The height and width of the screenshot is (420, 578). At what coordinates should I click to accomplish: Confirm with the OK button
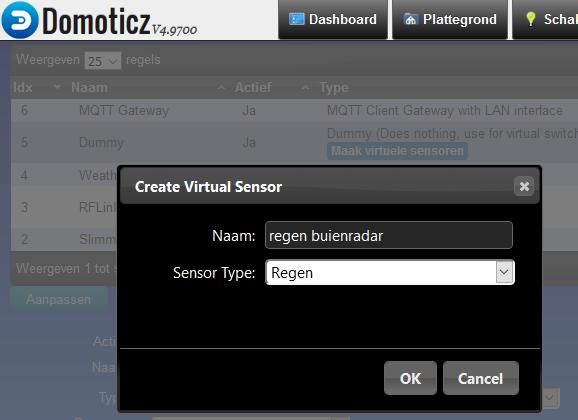coord(410,378)
